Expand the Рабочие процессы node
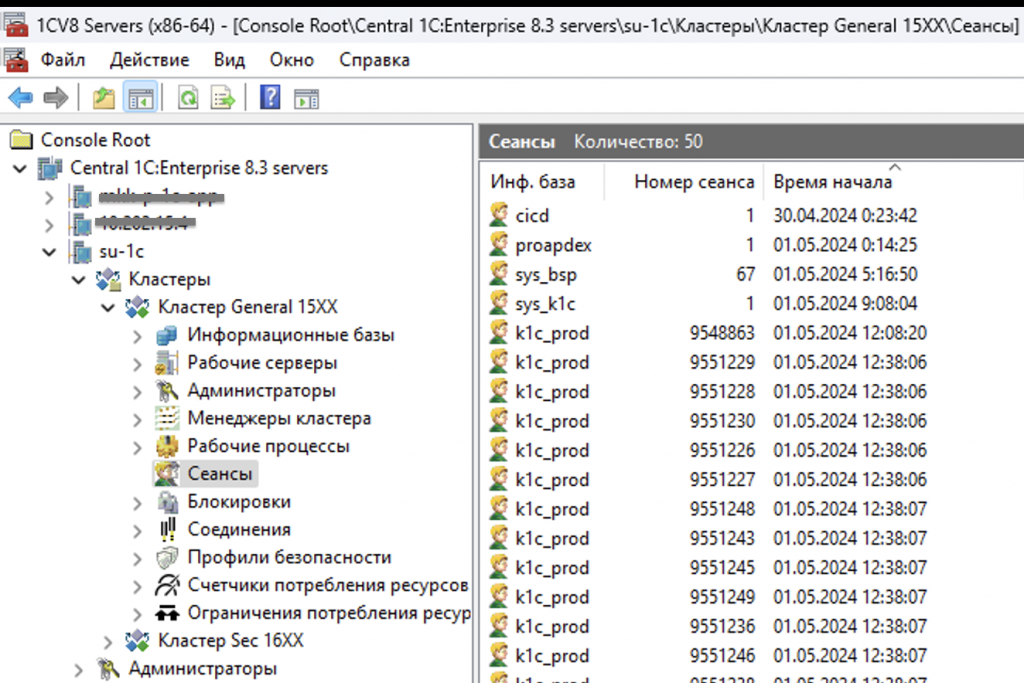 (137, 447)
